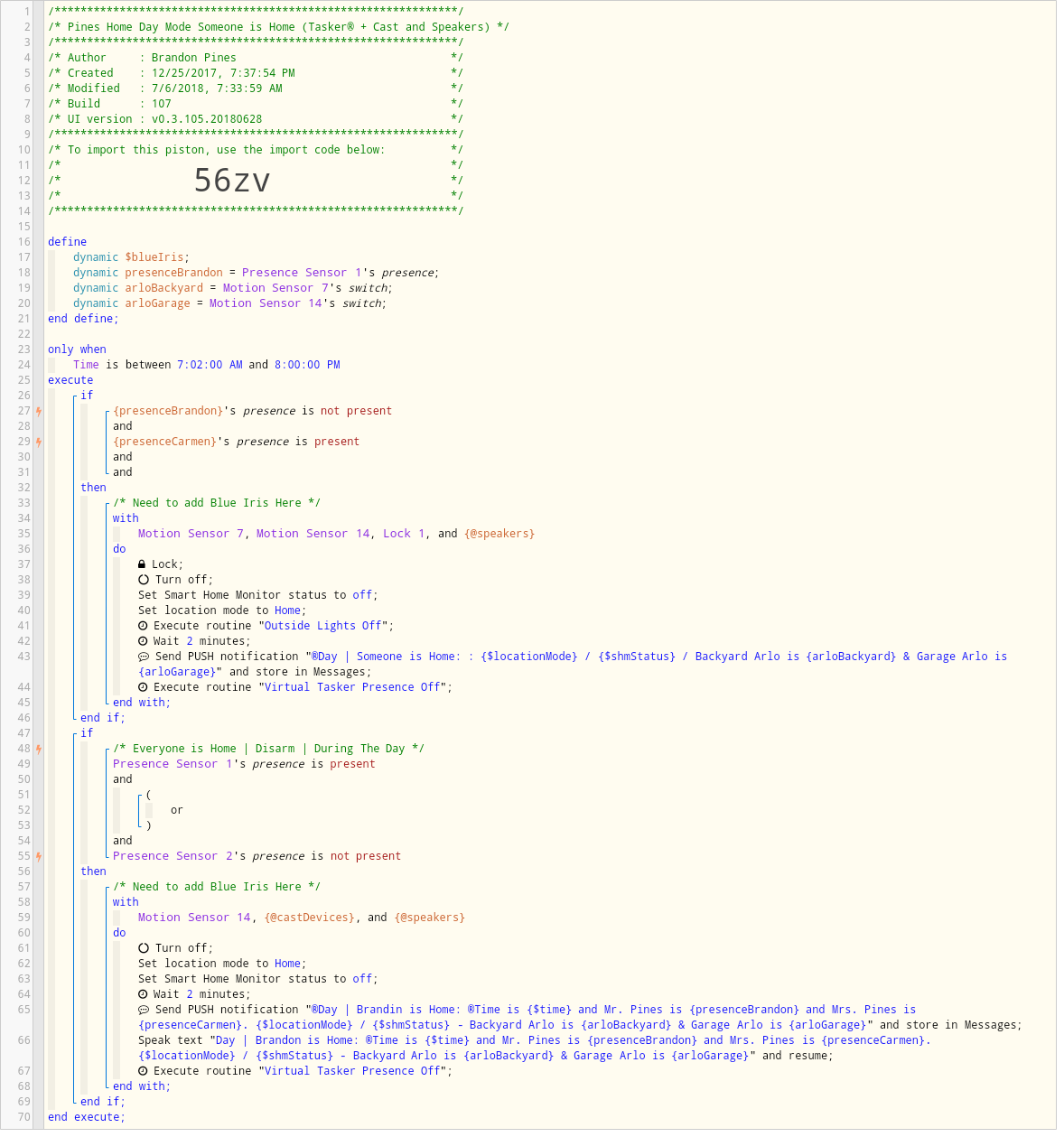Click clock icon beside Wait 2 minutes on line 64
The width and height of the screenshot is (1064, 1137).
click(x=143, y=994)
